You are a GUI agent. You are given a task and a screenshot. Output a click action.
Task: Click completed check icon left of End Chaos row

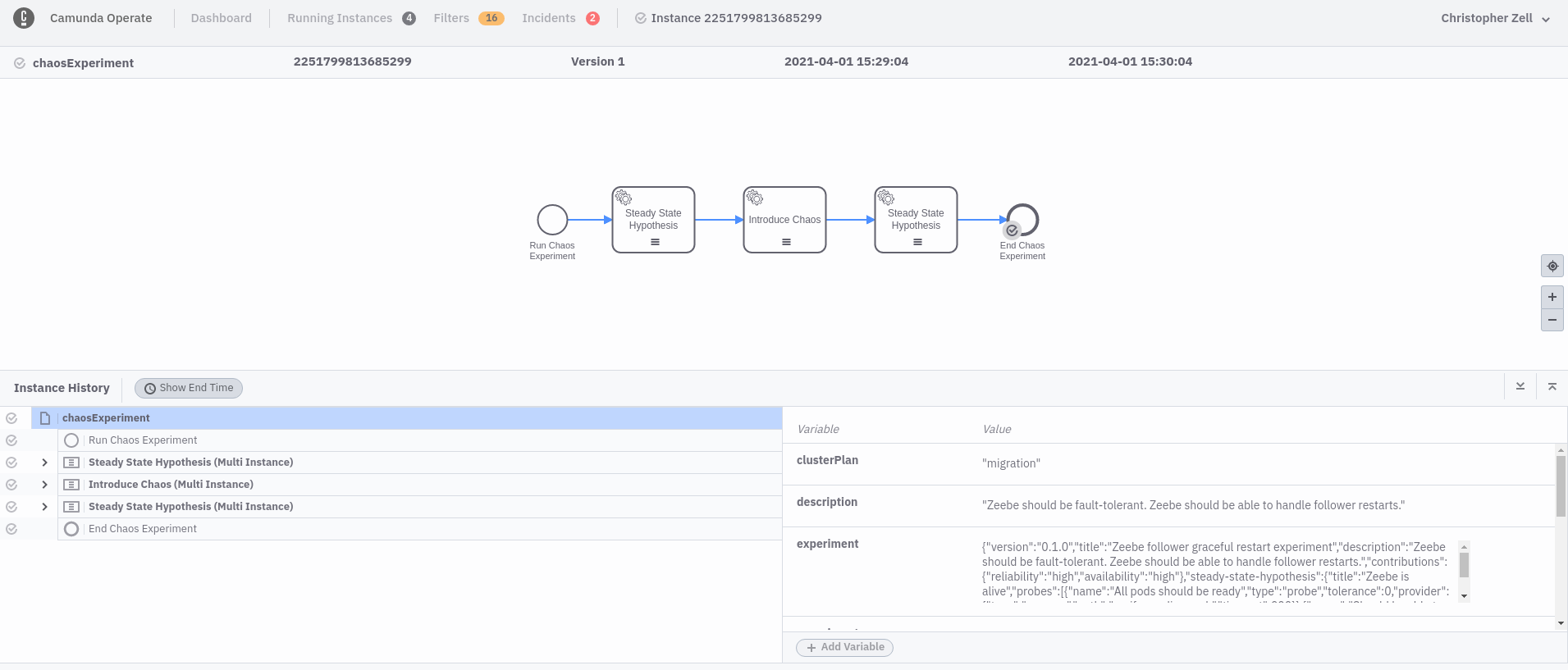11,529
